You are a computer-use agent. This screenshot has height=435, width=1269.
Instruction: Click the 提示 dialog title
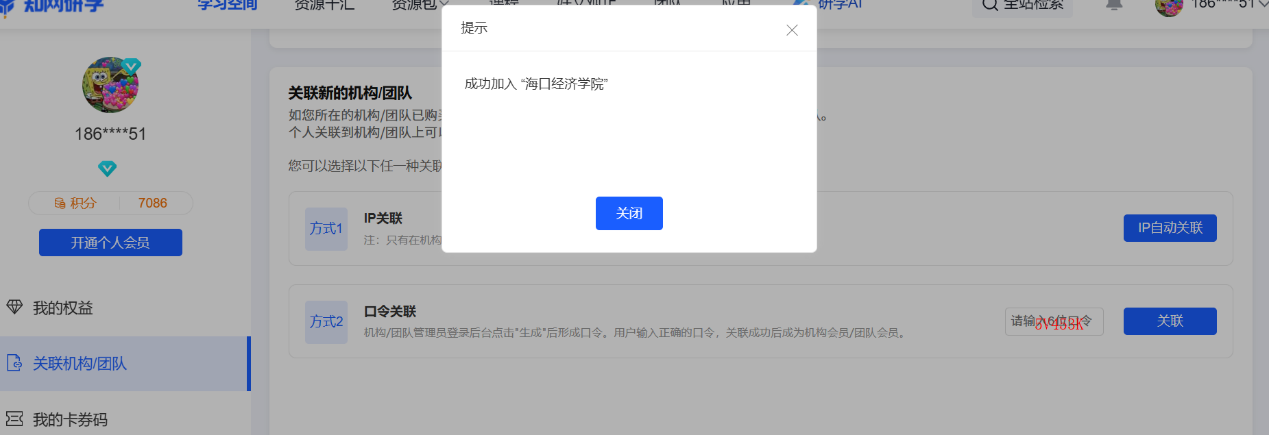474,28
